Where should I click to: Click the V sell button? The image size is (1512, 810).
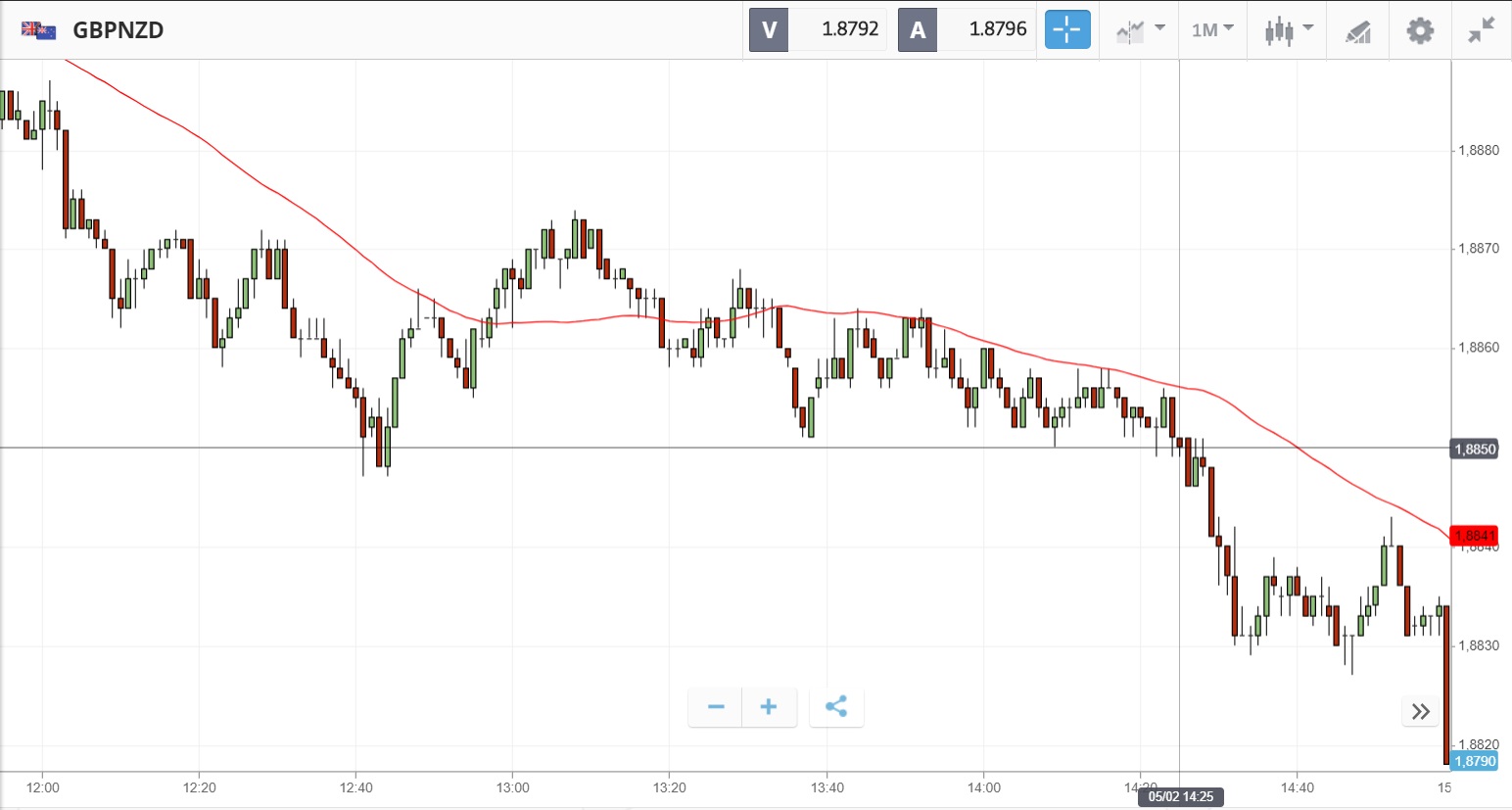(769, 29)
